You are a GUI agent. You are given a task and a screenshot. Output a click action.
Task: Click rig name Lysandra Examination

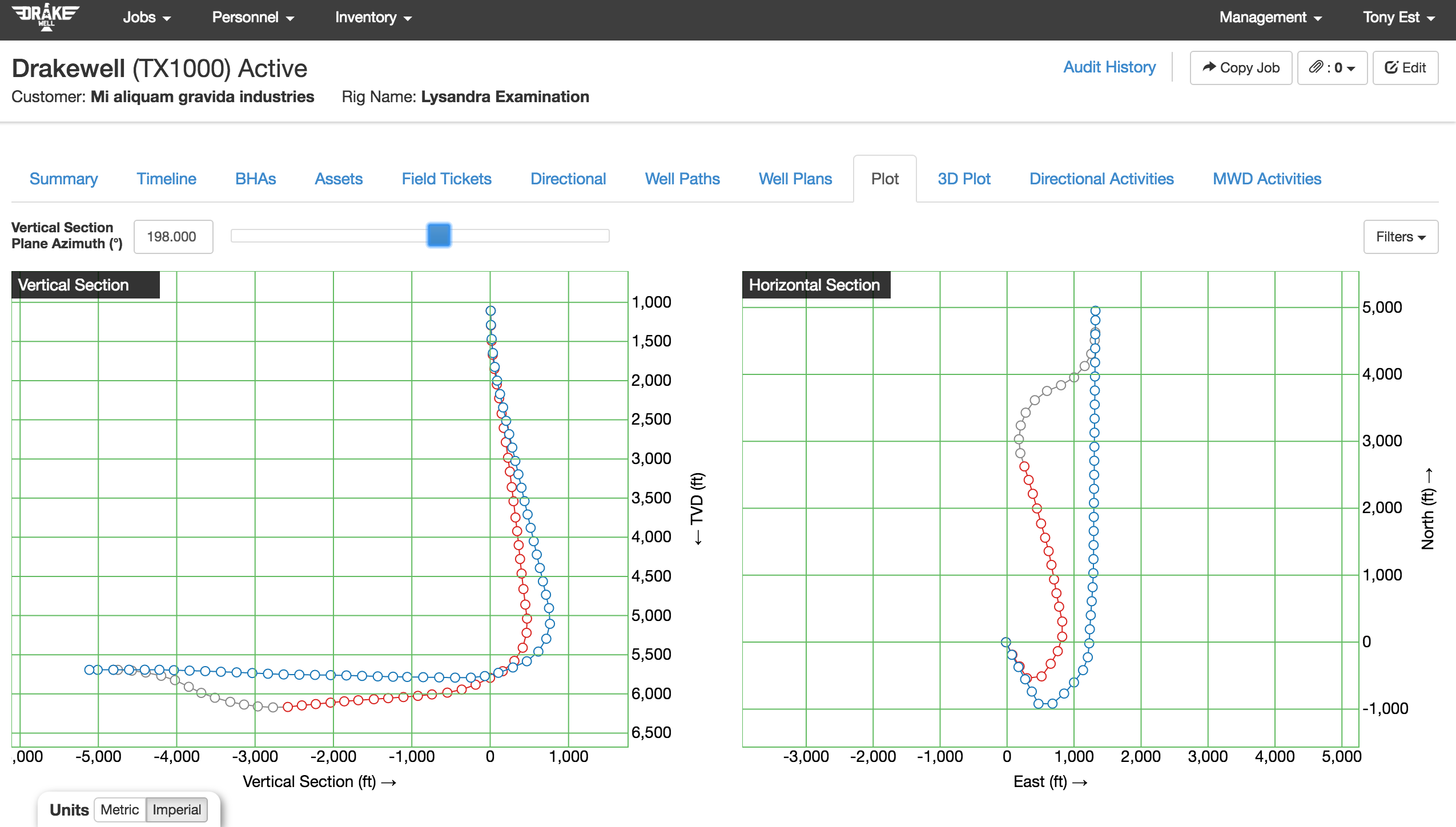tap(505, 97)
